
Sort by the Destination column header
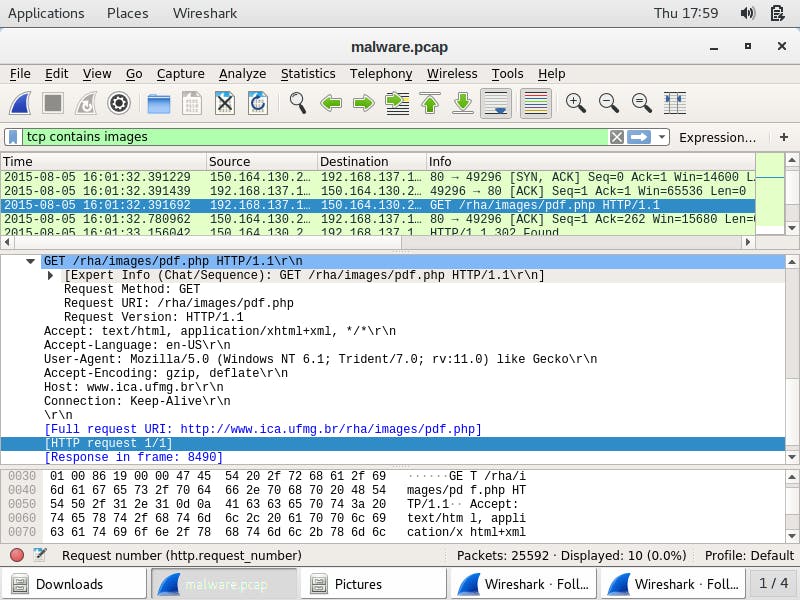click(x=371, y=161)
